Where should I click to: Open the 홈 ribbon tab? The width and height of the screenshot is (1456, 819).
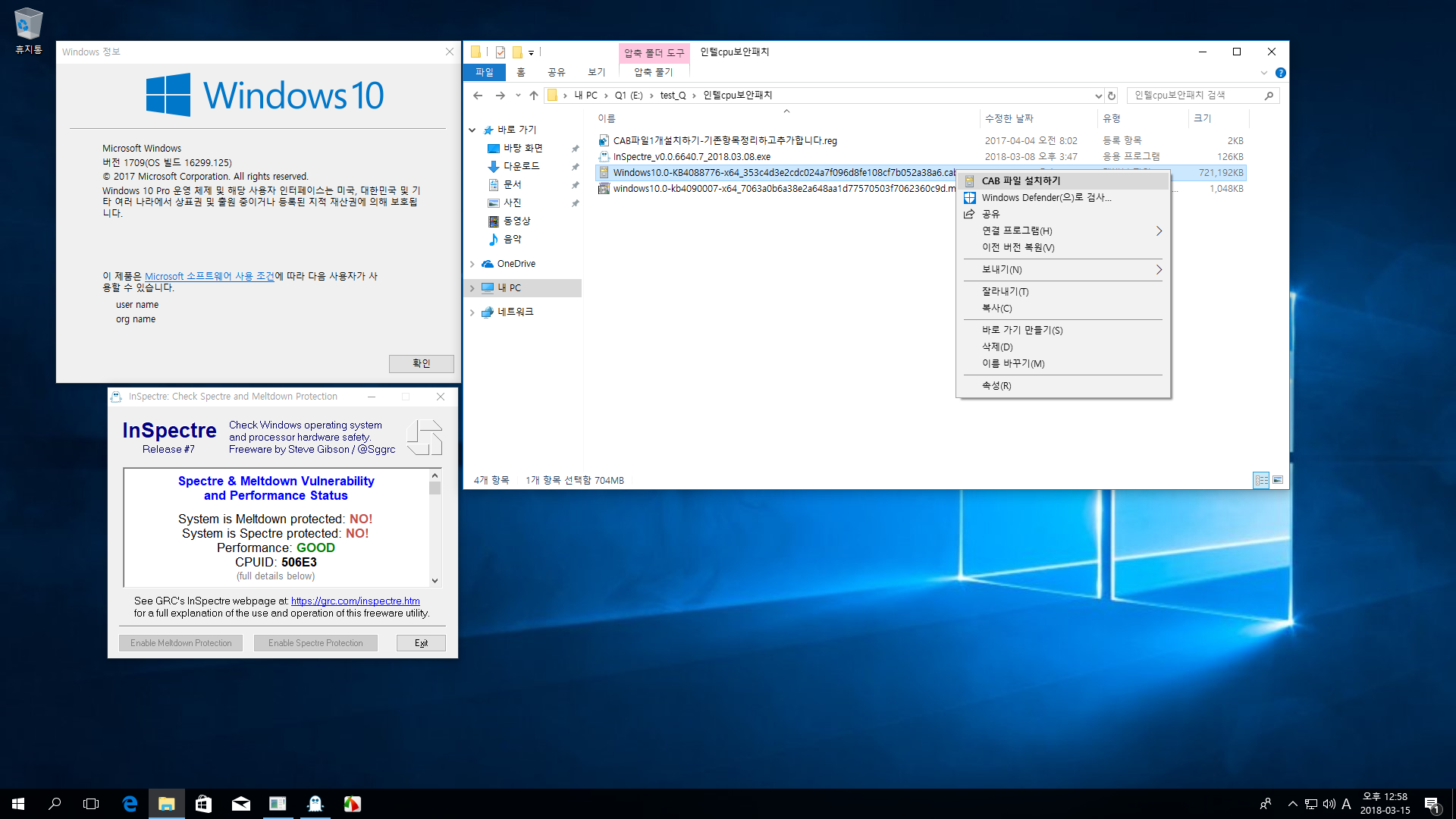[521, 72]
